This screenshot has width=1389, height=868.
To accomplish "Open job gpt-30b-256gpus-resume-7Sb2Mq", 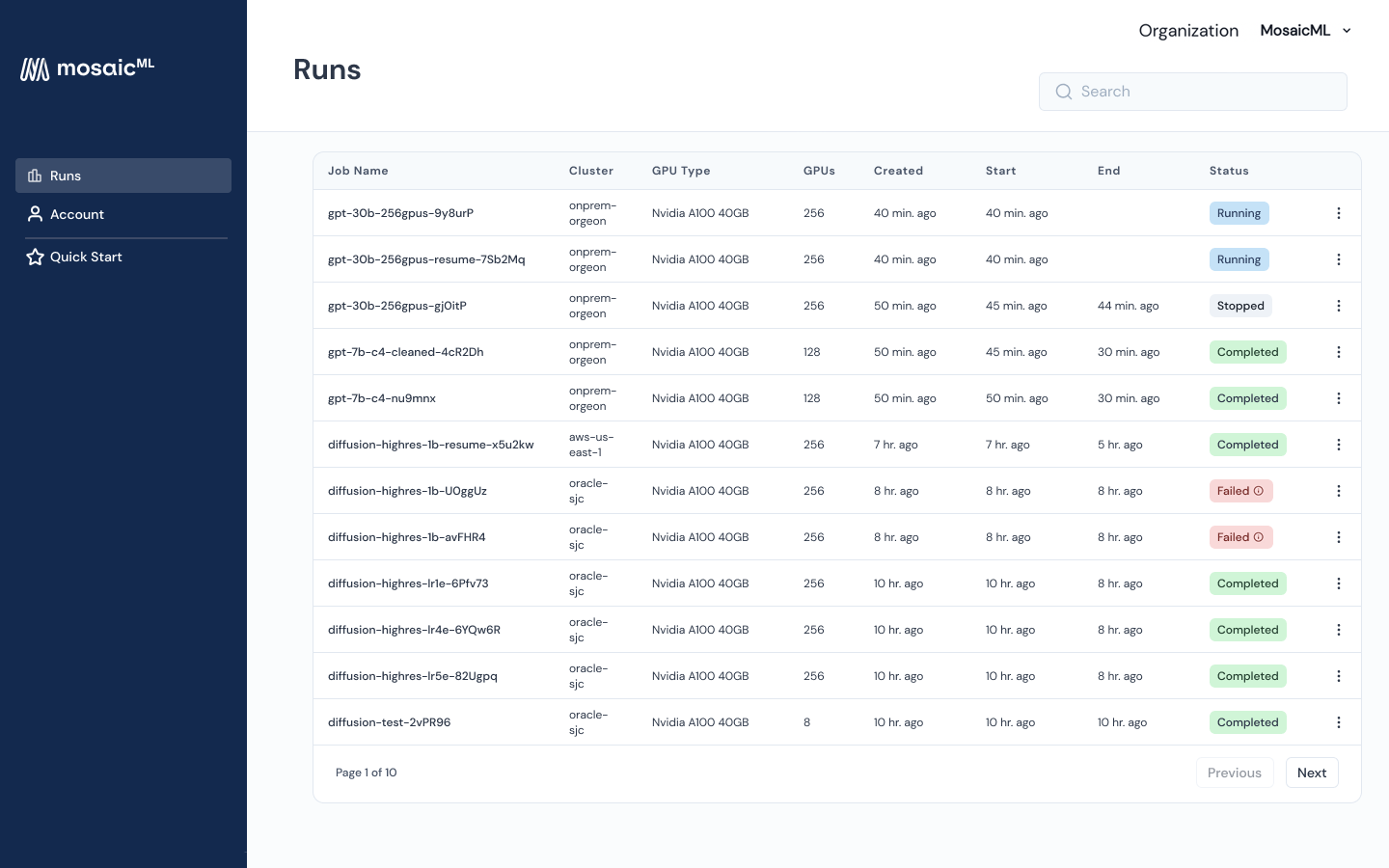I will click(x=426, y=259).
